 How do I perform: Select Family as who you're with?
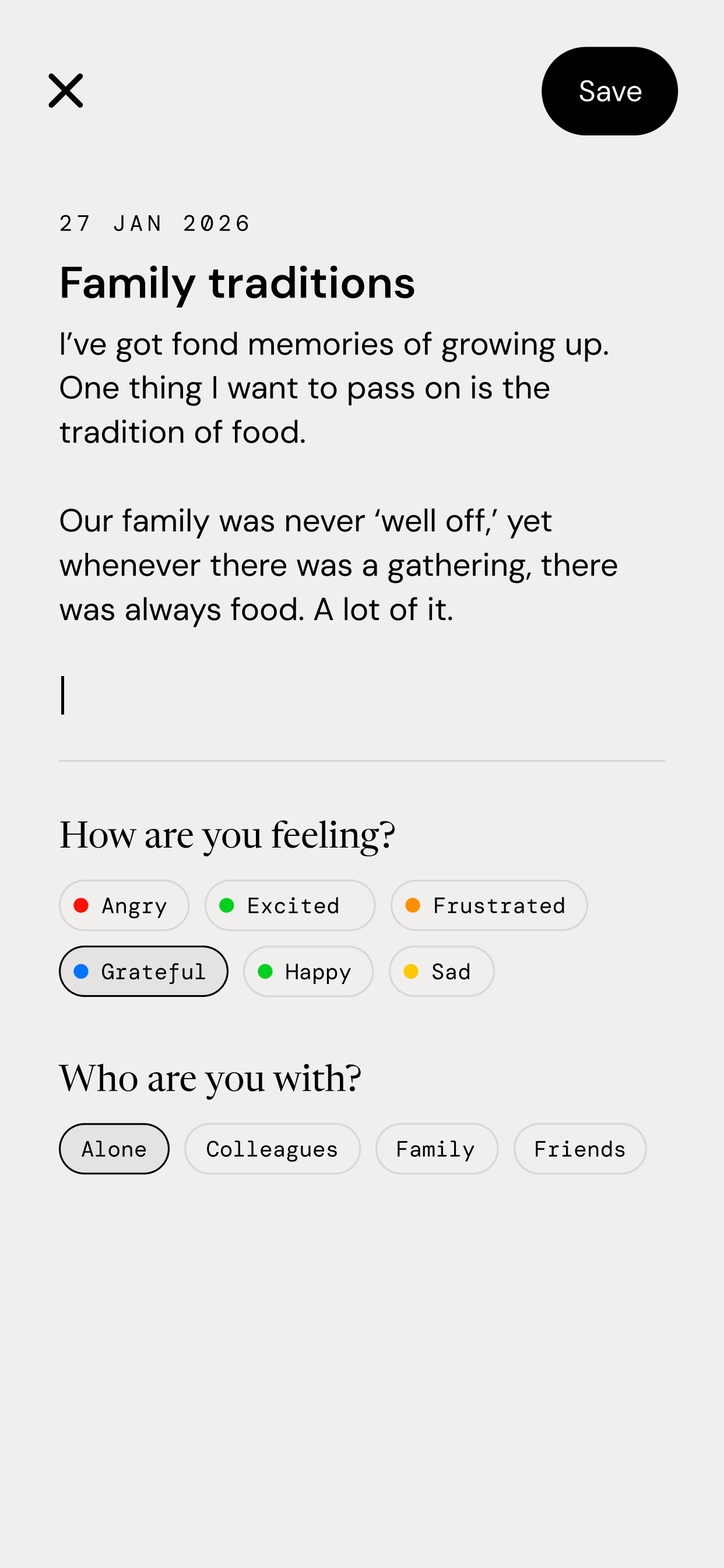pyautogui.click(x=437, y=1148)
